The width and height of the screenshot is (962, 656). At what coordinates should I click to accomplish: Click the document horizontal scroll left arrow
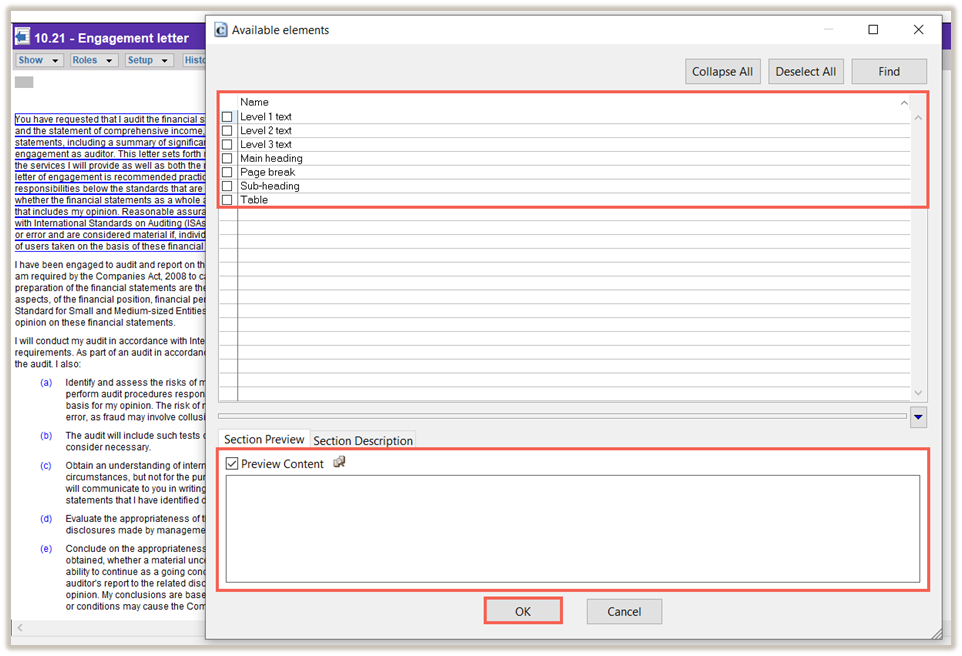(x=20, y=627)
